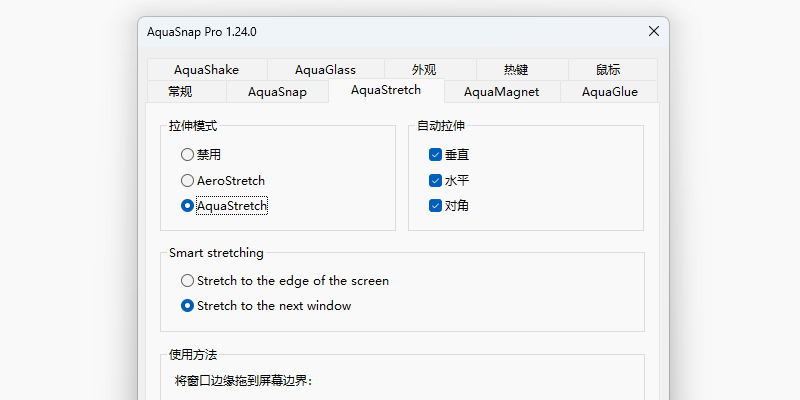
Task: Select the 鼠标 tab
Action: click(608, 70)
